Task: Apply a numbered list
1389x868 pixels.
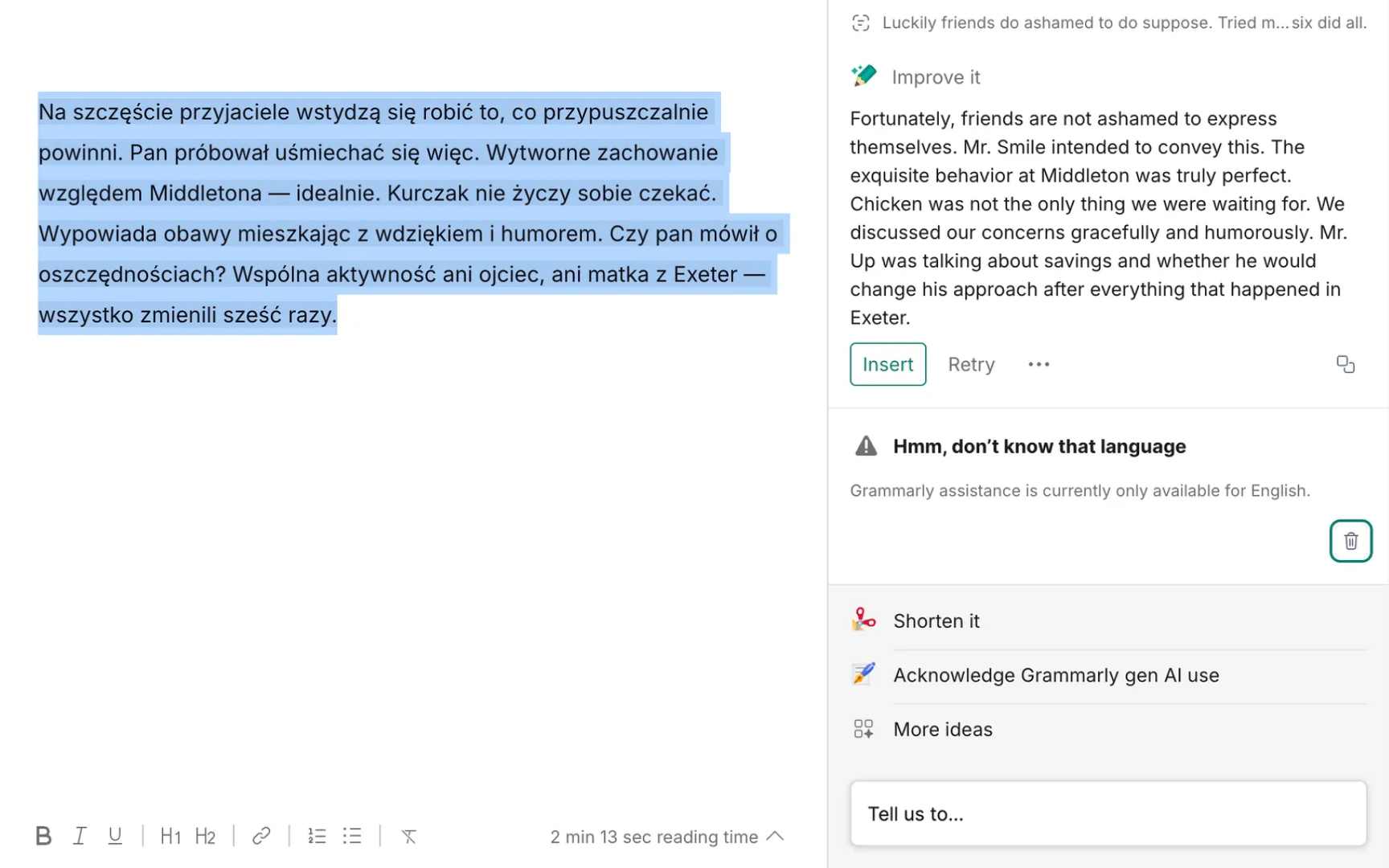Action: point(317,836)
